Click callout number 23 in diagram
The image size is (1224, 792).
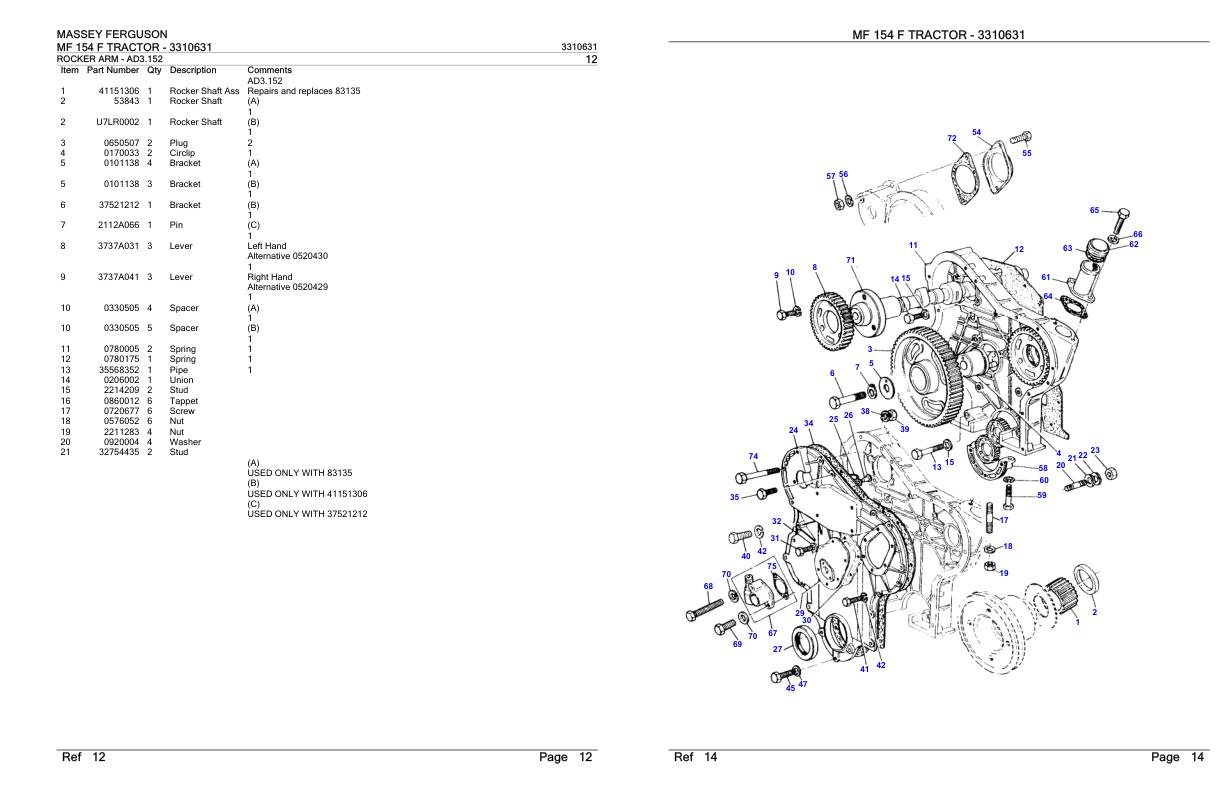point(1095,450)
